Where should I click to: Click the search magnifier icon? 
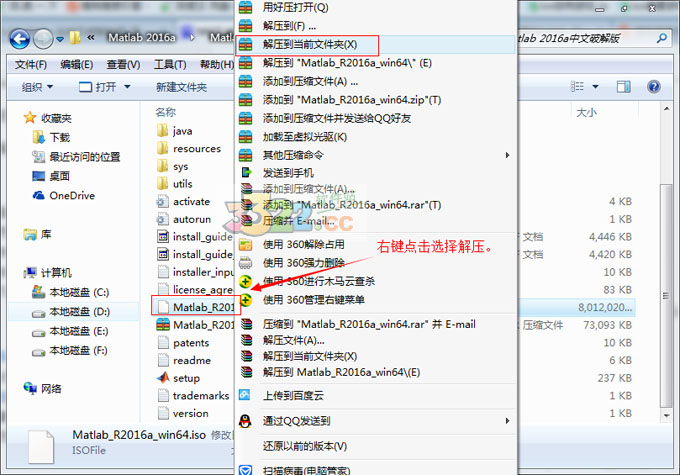pos(662,38)
